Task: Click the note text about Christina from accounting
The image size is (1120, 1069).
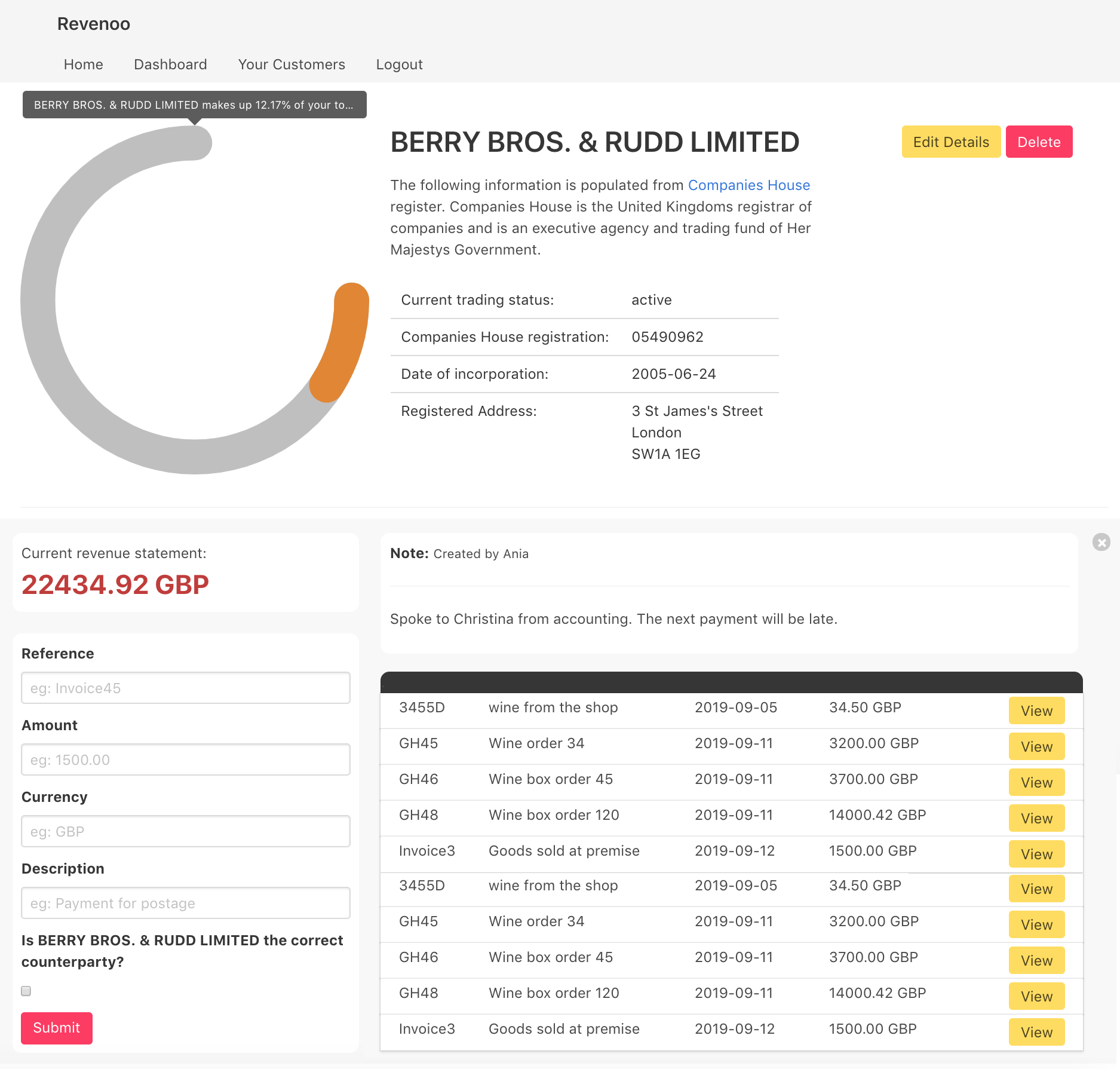Action: (x=613, y=619)
